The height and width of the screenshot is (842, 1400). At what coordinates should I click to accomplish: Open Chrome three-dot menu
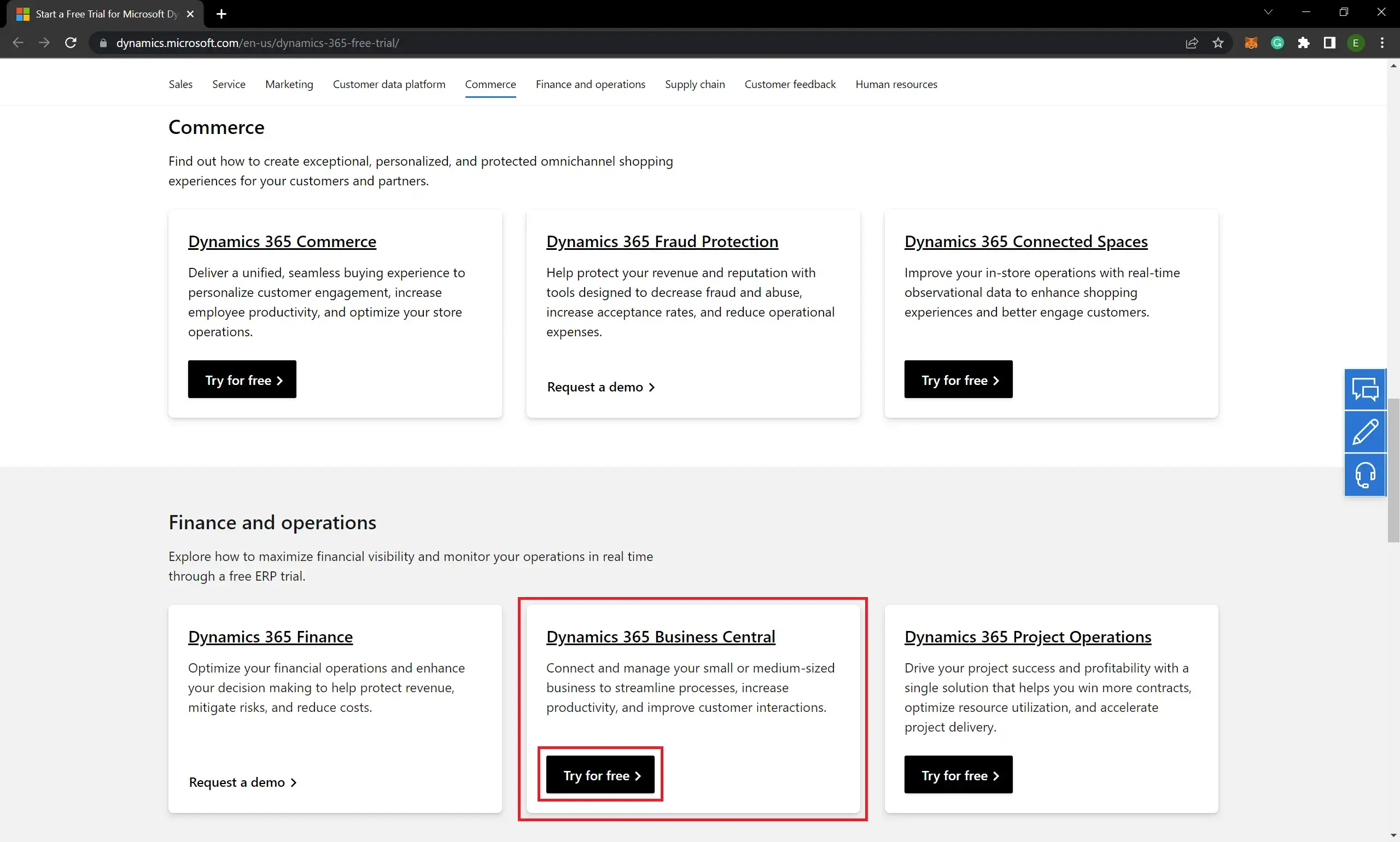1382,43
